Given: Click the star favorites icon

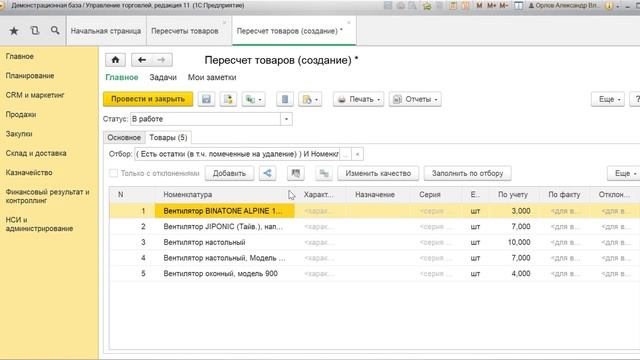Looking at the screenshot, I should pyautogui.click(x=14, y=31).
